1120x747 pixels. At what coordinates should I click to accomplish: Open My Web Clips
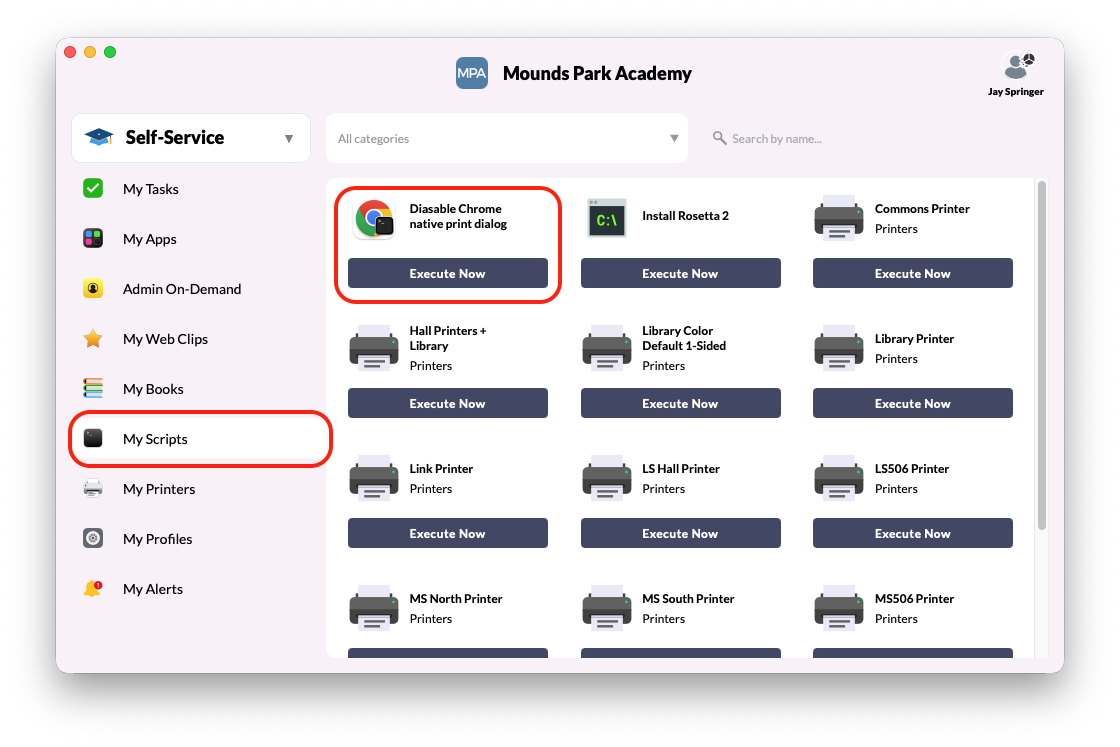(165, 339)
